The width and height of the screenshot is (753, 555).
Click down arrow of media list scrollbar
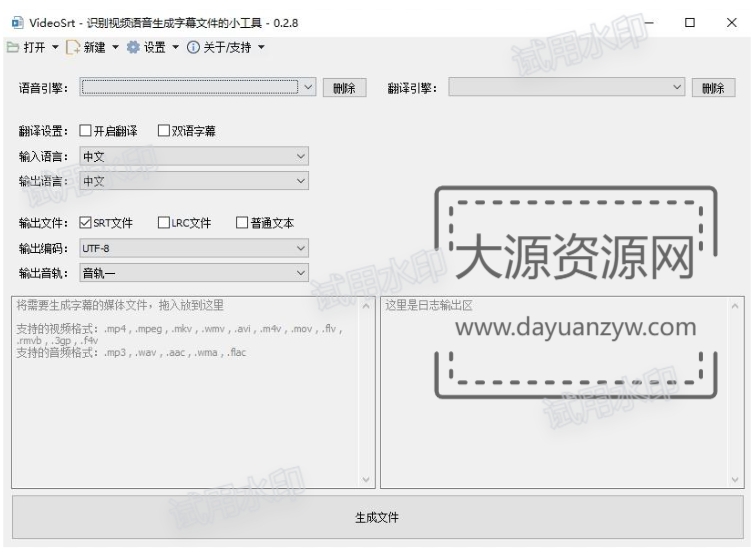point(366,479)
